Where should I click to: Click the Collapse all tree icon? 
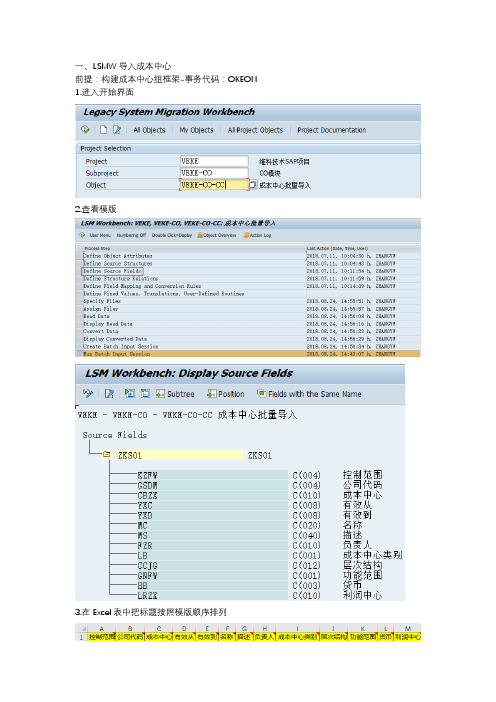(x=145, y=394)
